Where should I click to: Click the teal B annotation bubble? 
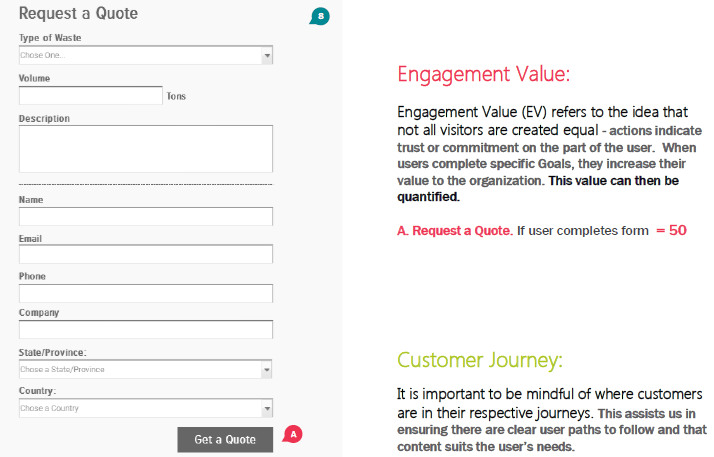point(320,16)
